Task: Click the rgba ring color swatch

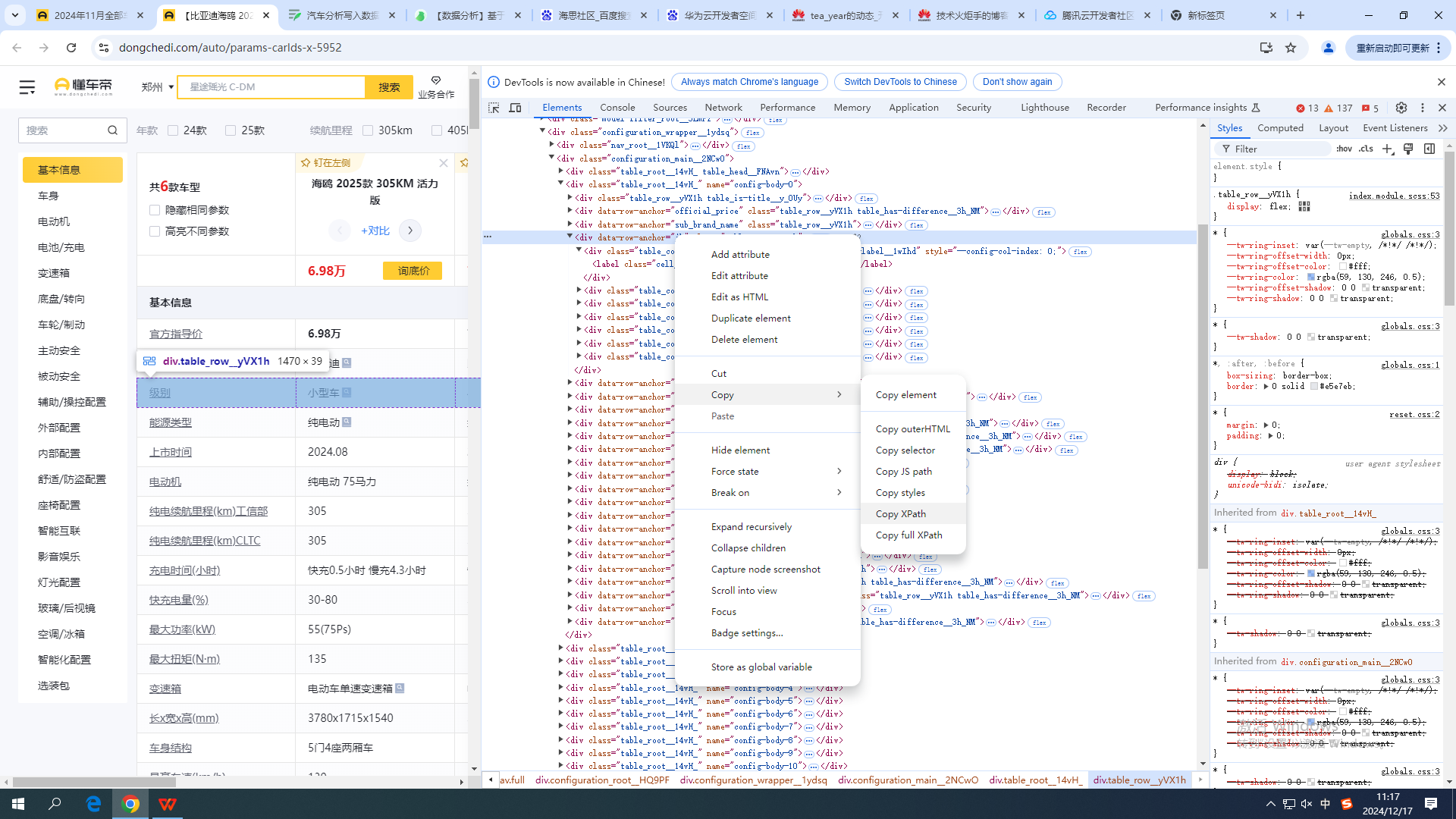Action: point(1311,277)
